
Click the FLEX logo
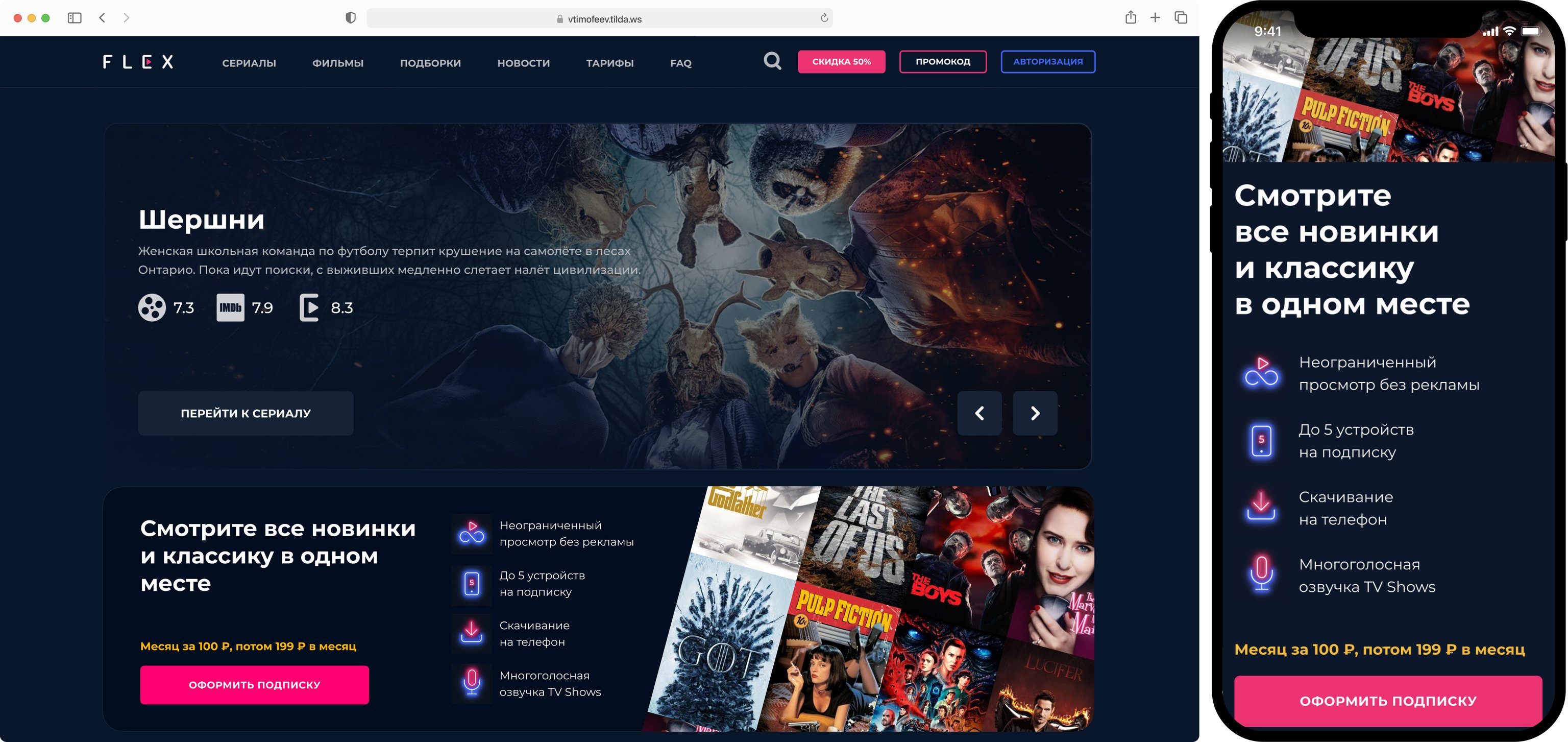pos(138,62)
